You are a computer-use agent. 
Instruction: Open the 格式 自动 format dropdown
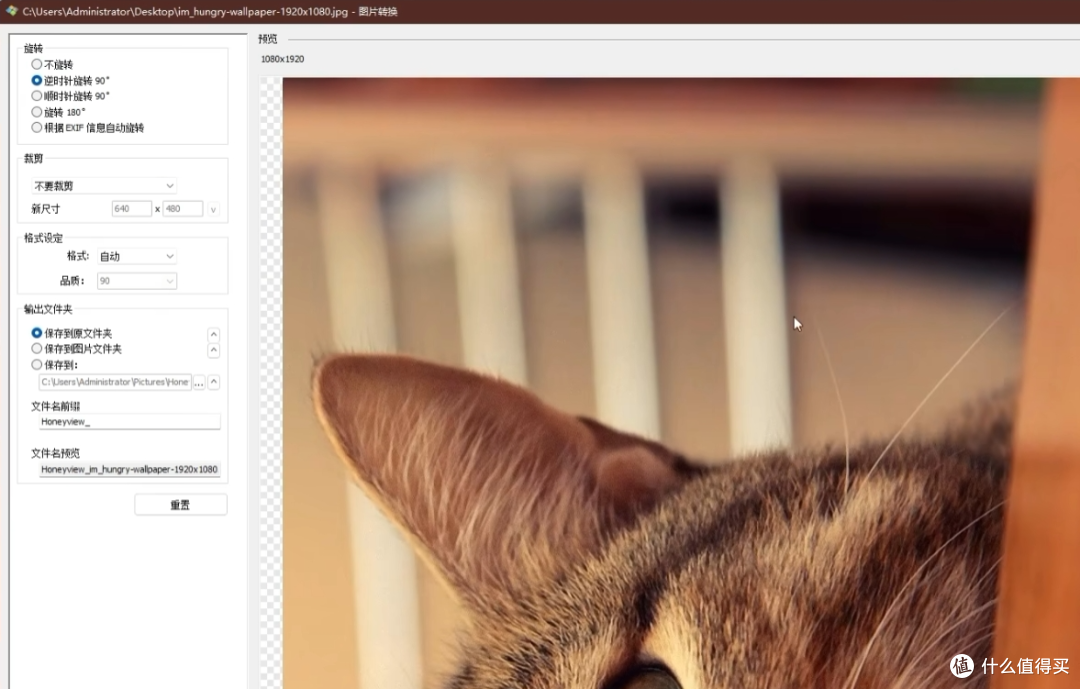click(136, 256)
